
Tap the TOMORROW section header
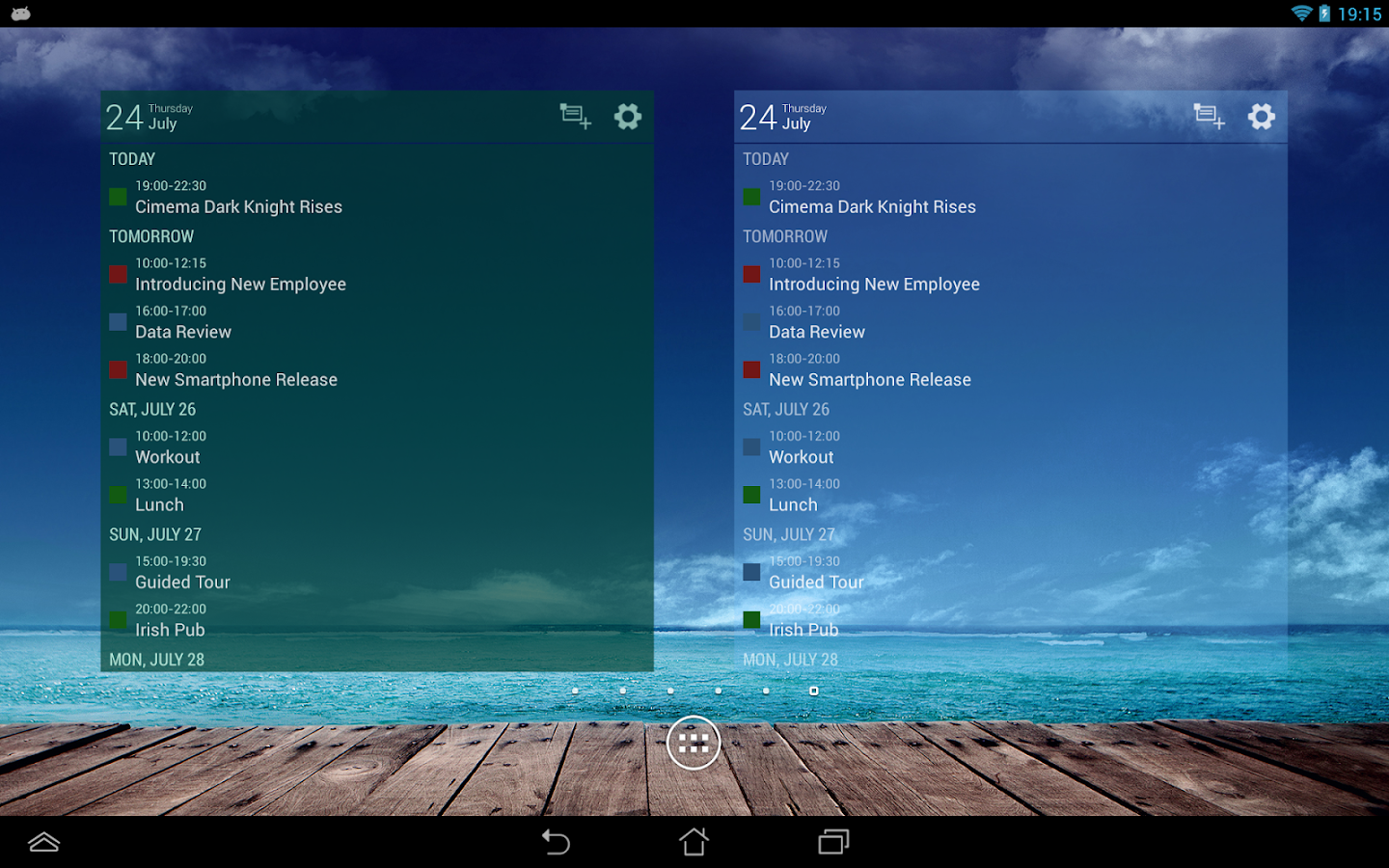click(150, 235)
